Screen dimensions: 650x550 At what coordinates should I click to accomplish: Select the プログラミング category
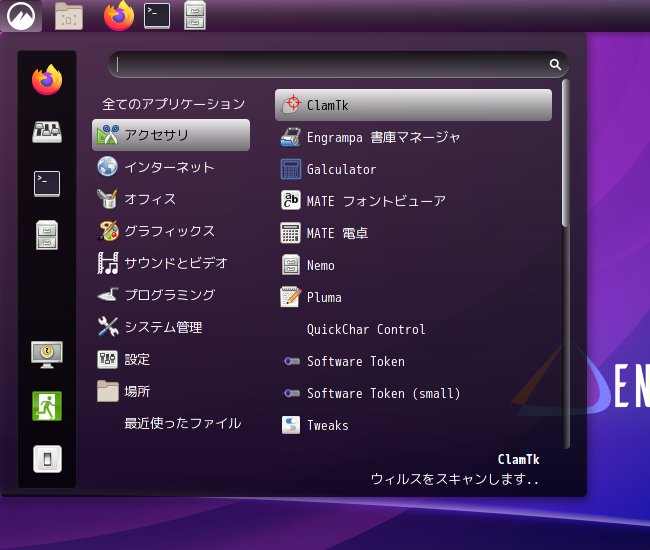[171, 295]
